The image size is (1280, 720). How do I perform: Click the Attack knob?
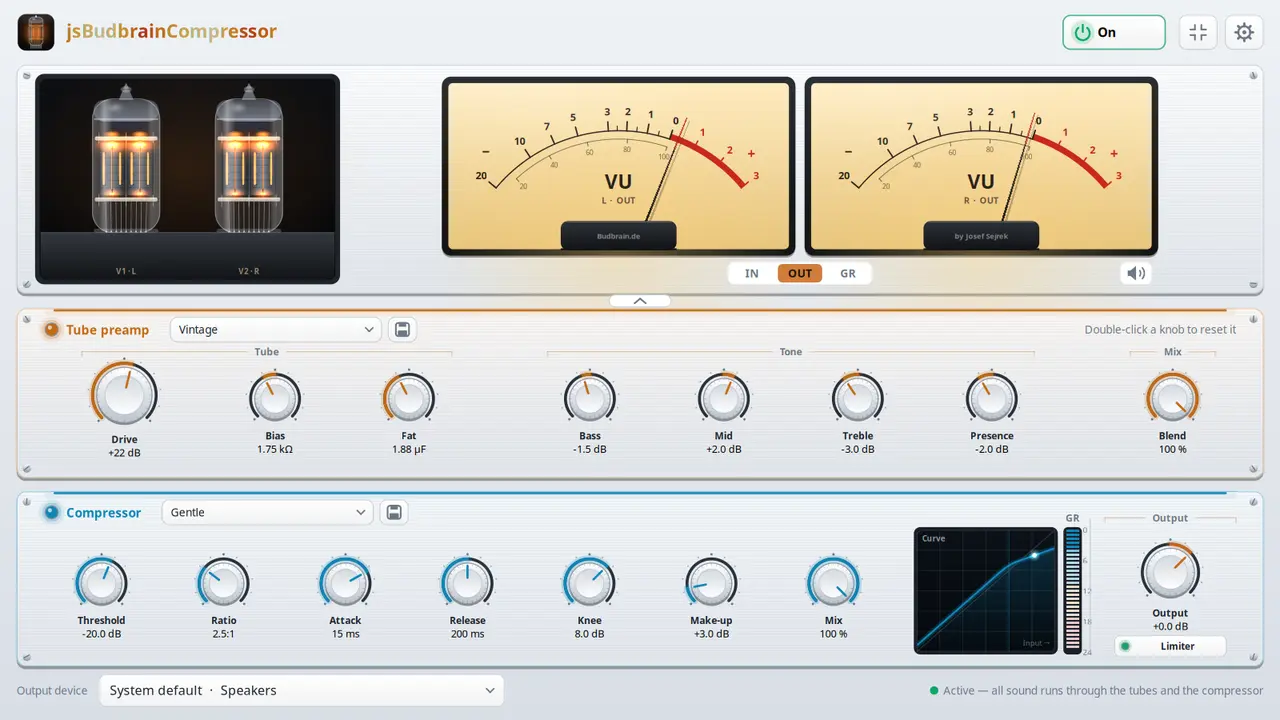click(345, 582)
